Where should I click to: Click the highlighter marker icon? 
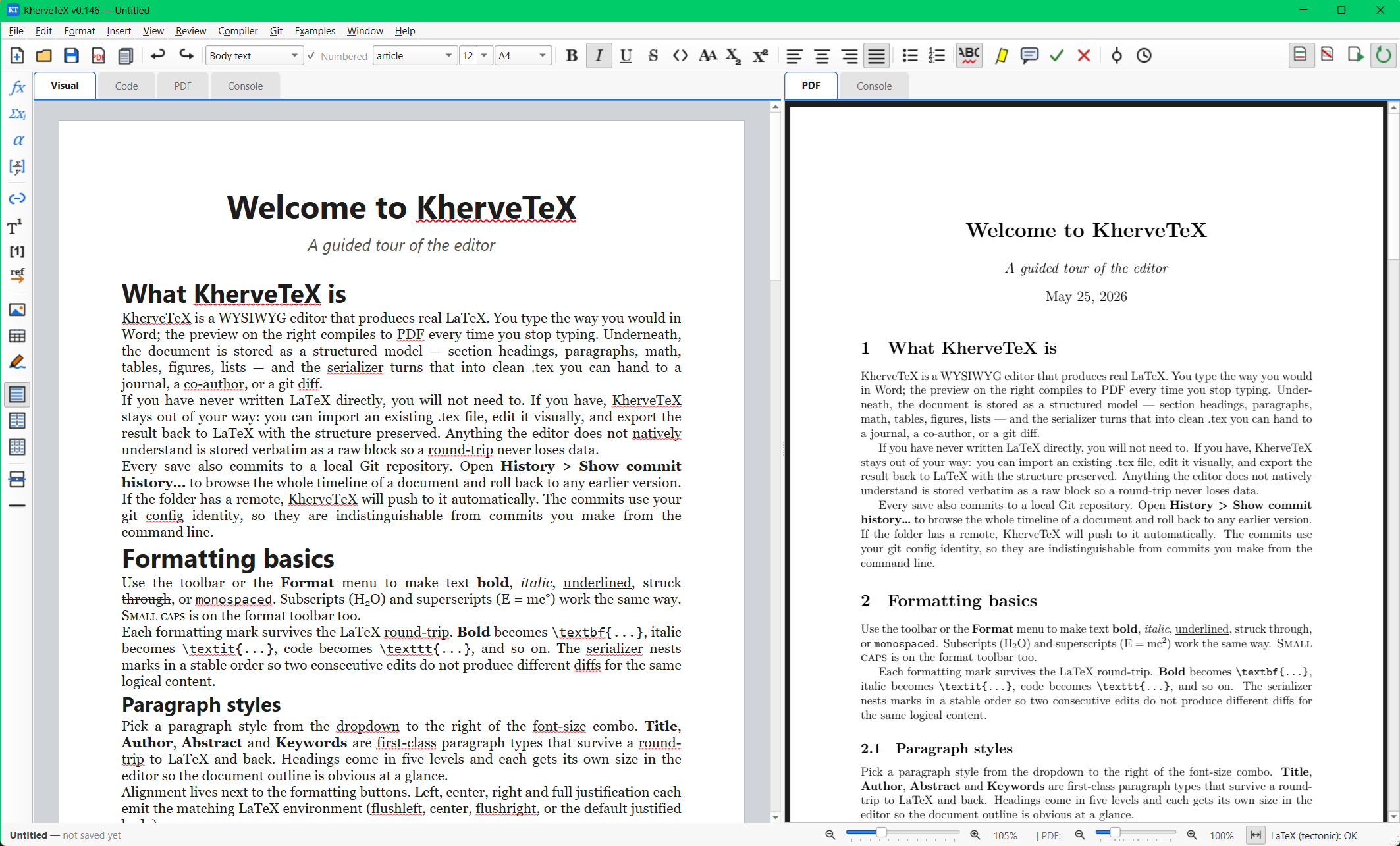coord(1002,56)
